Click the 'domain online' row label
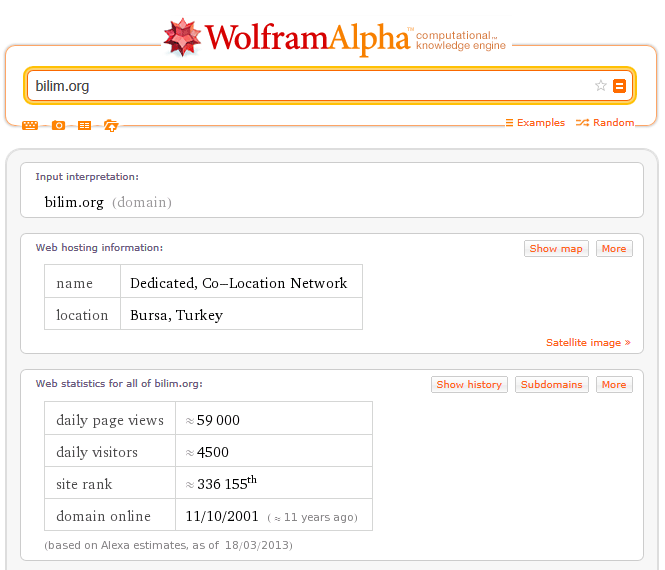Image resolution: width=665 pixels, height=570 pixels. pyautogui.click(x=103, y=516)
